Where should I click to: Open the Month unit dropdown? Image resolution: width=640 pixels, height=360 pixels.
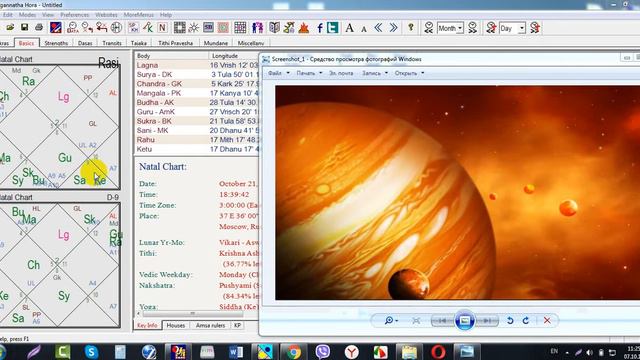point(460,28)
